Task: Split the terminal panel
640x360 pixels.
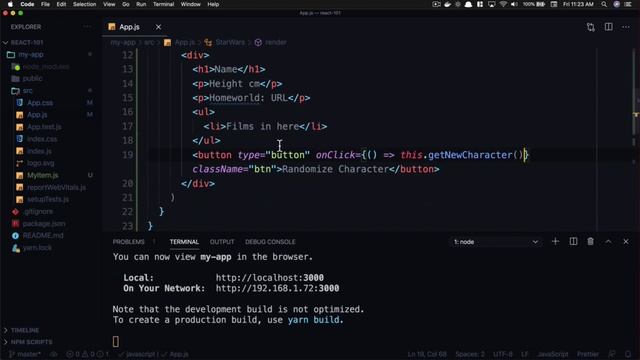Action: point(573,242)
